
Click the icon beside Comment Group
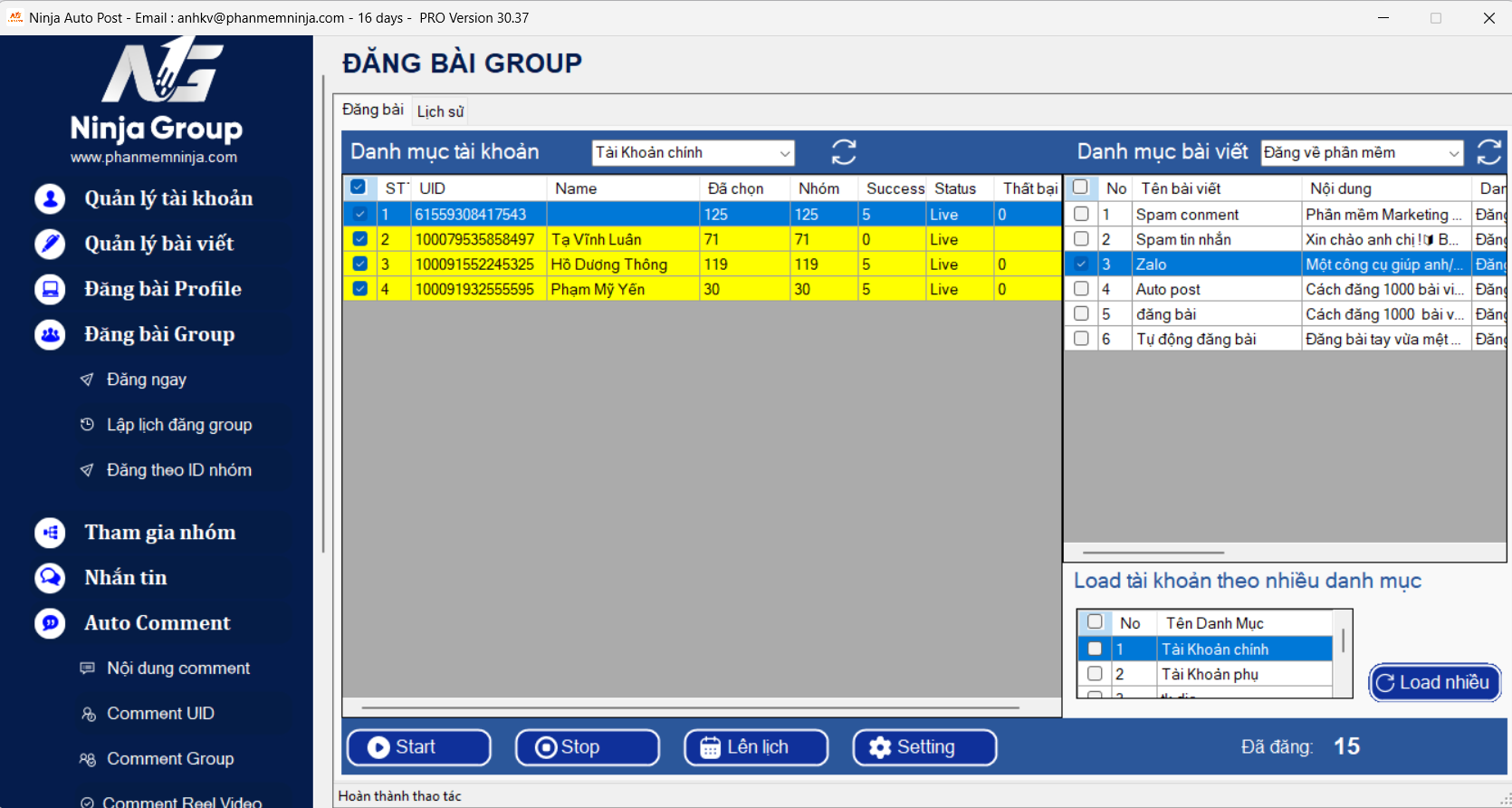point(87,759)
